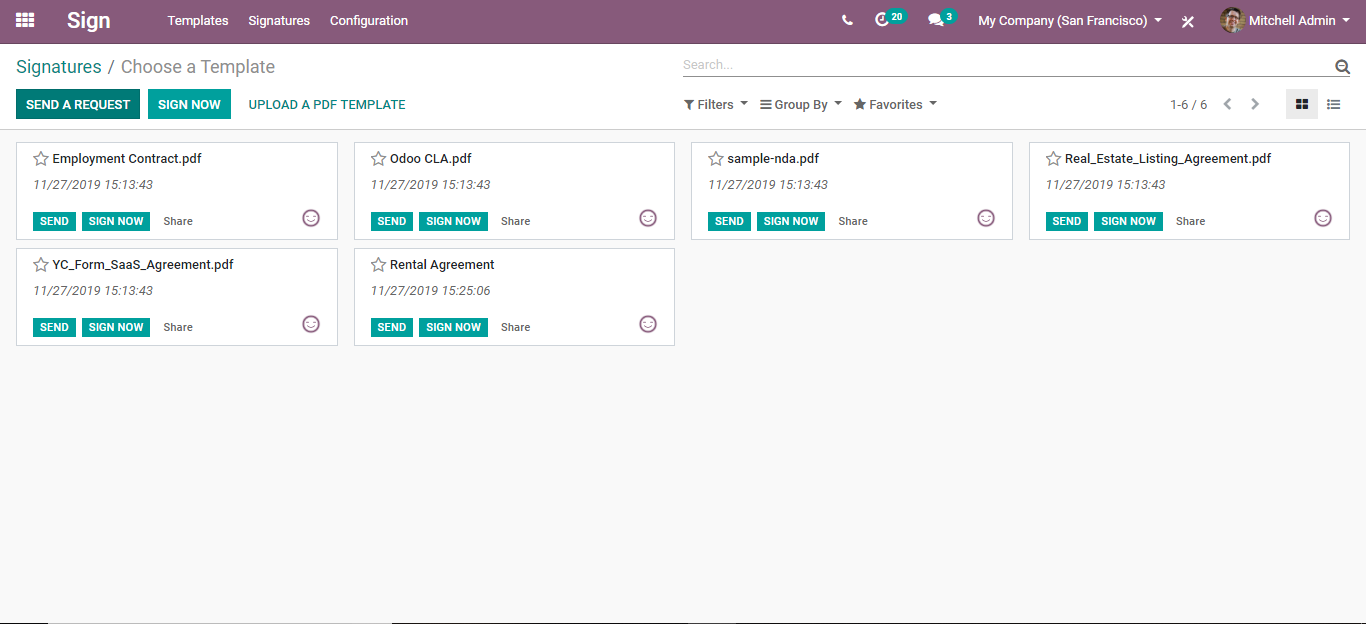This screenshot has width=1366, height=624.
Task: Click into the Search input field
Action: coord(1000,65)
